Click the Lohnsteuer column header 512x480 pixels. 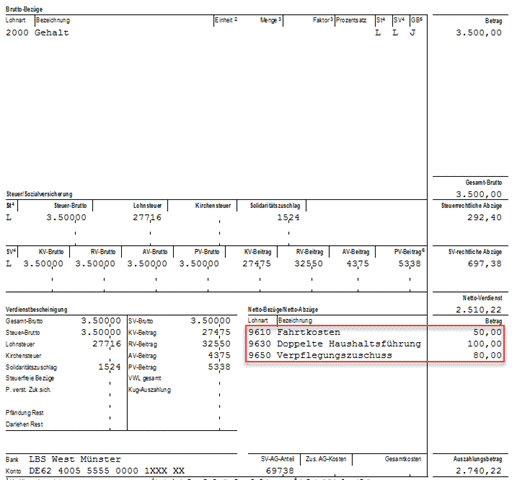pos(147,206)
